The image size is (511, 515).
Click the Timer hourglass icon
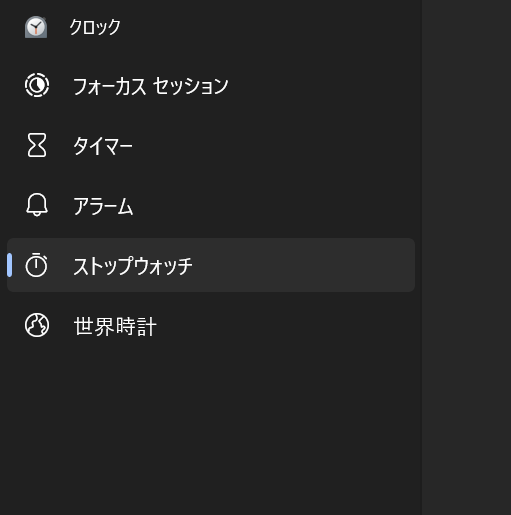tap(37, 145)
